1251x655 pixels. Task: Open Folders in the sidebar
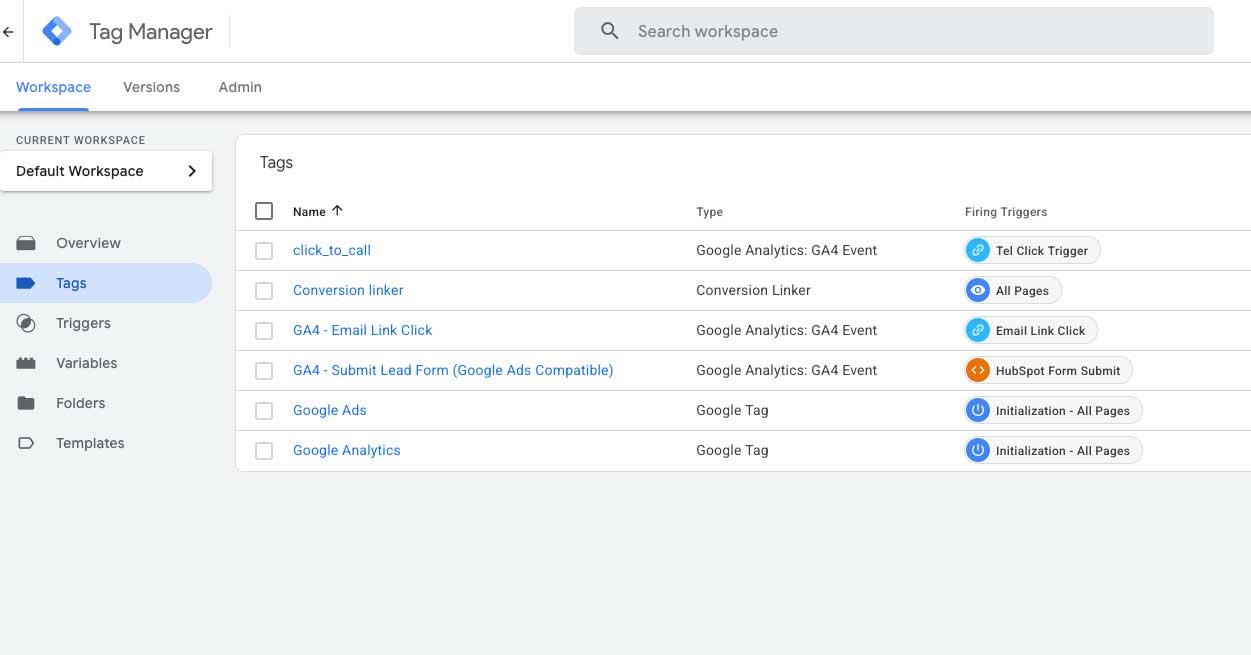pyautogui.click(x=106, y=403)
